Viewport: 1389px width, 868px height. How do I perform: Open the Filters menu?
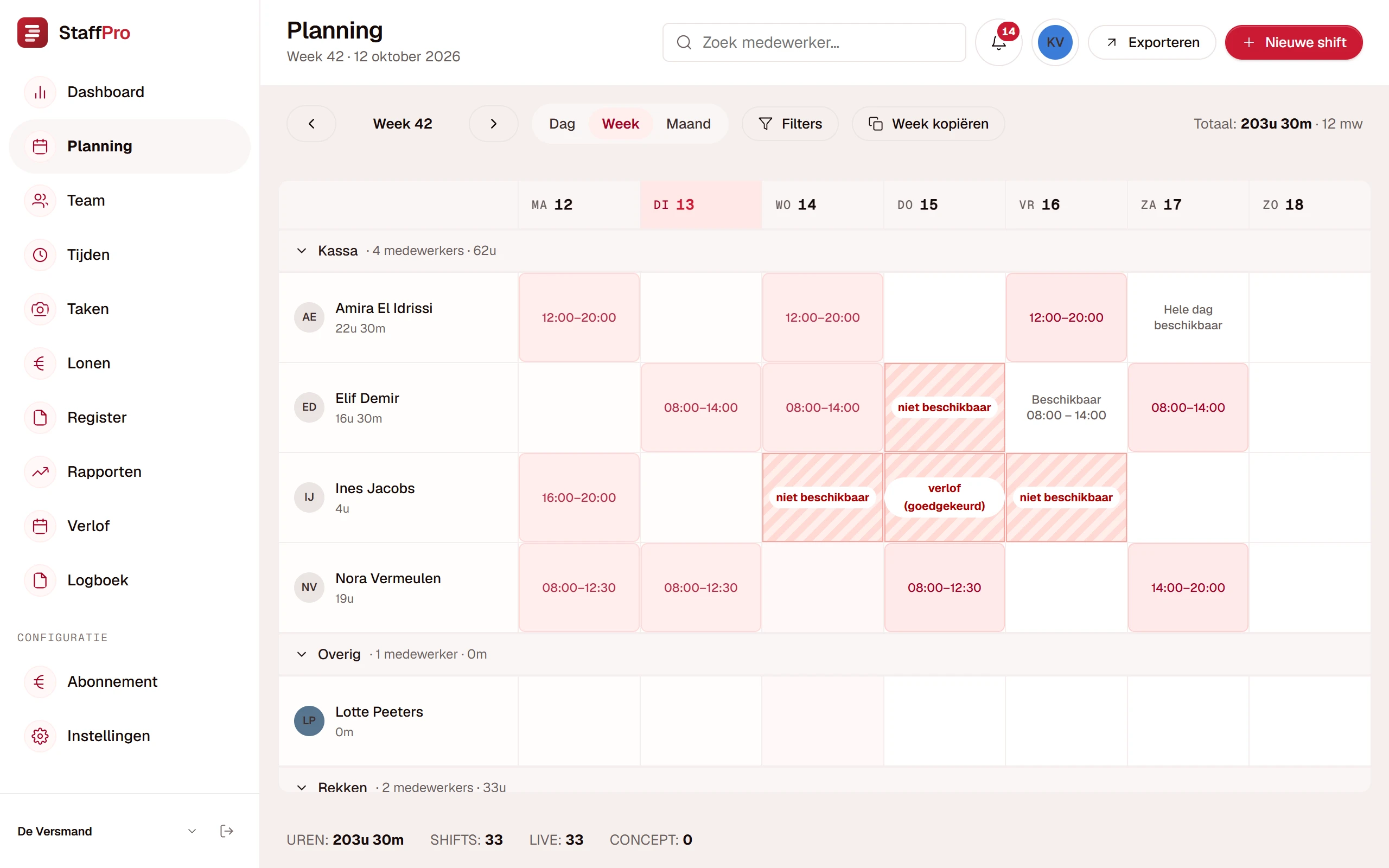[790, 124]
